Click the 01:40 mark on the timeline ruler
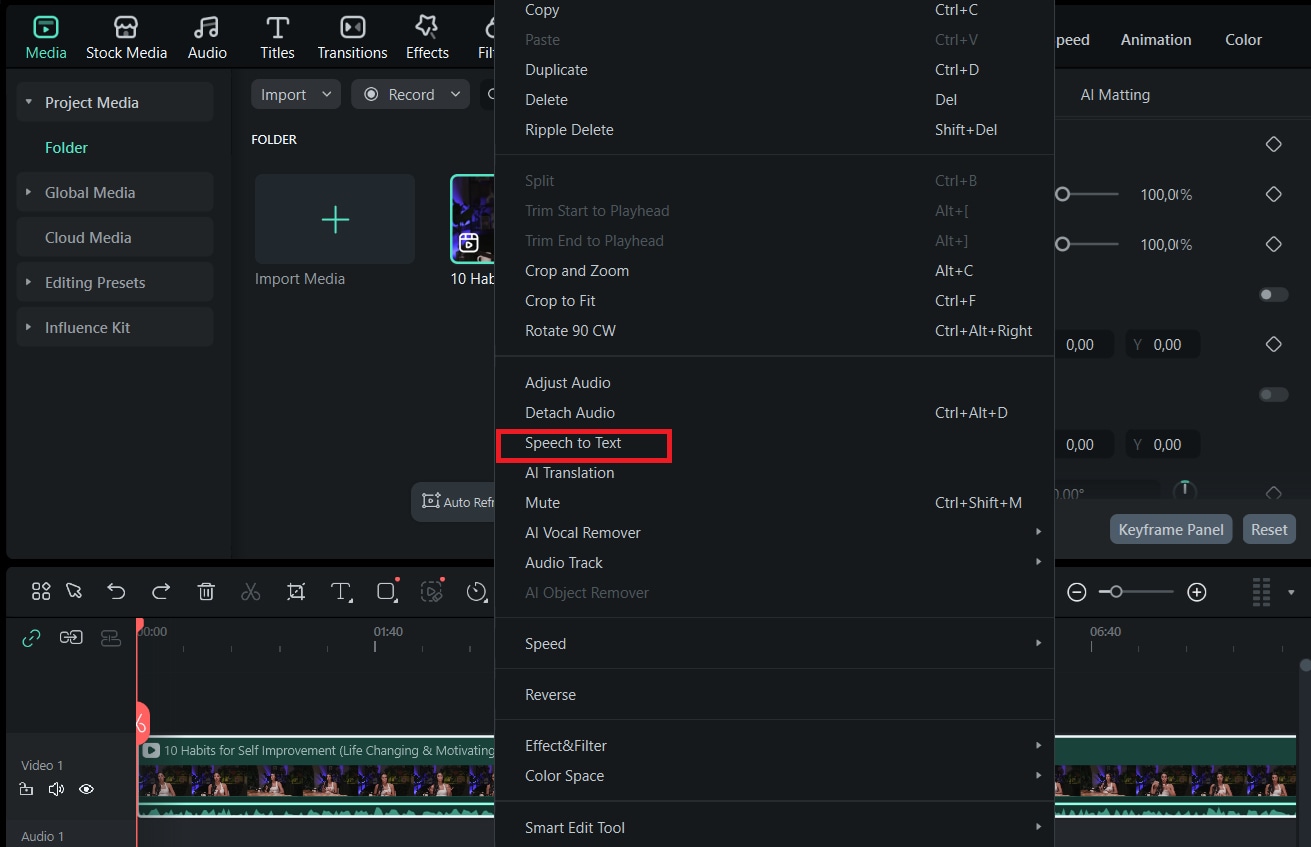This screenshot has width=1311, height=847. [x=388, y=632]
